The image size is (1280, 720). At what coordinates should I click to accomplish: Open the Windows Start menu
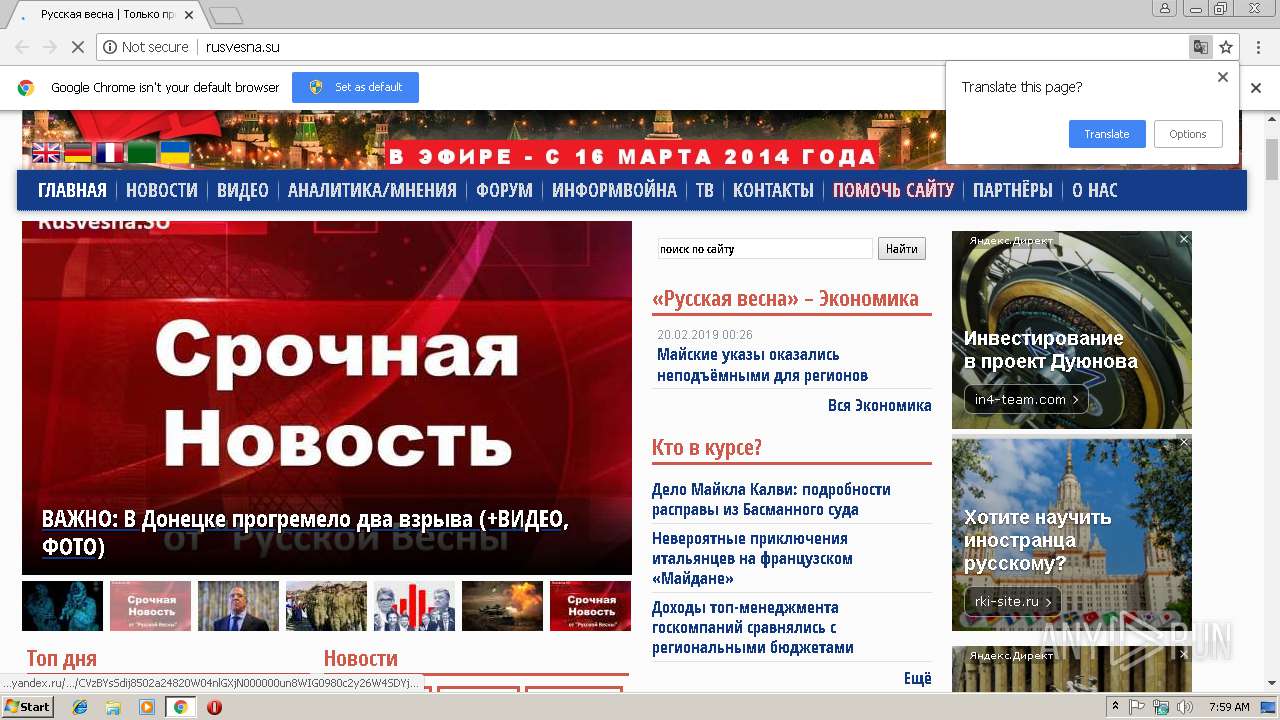[27, 707]
